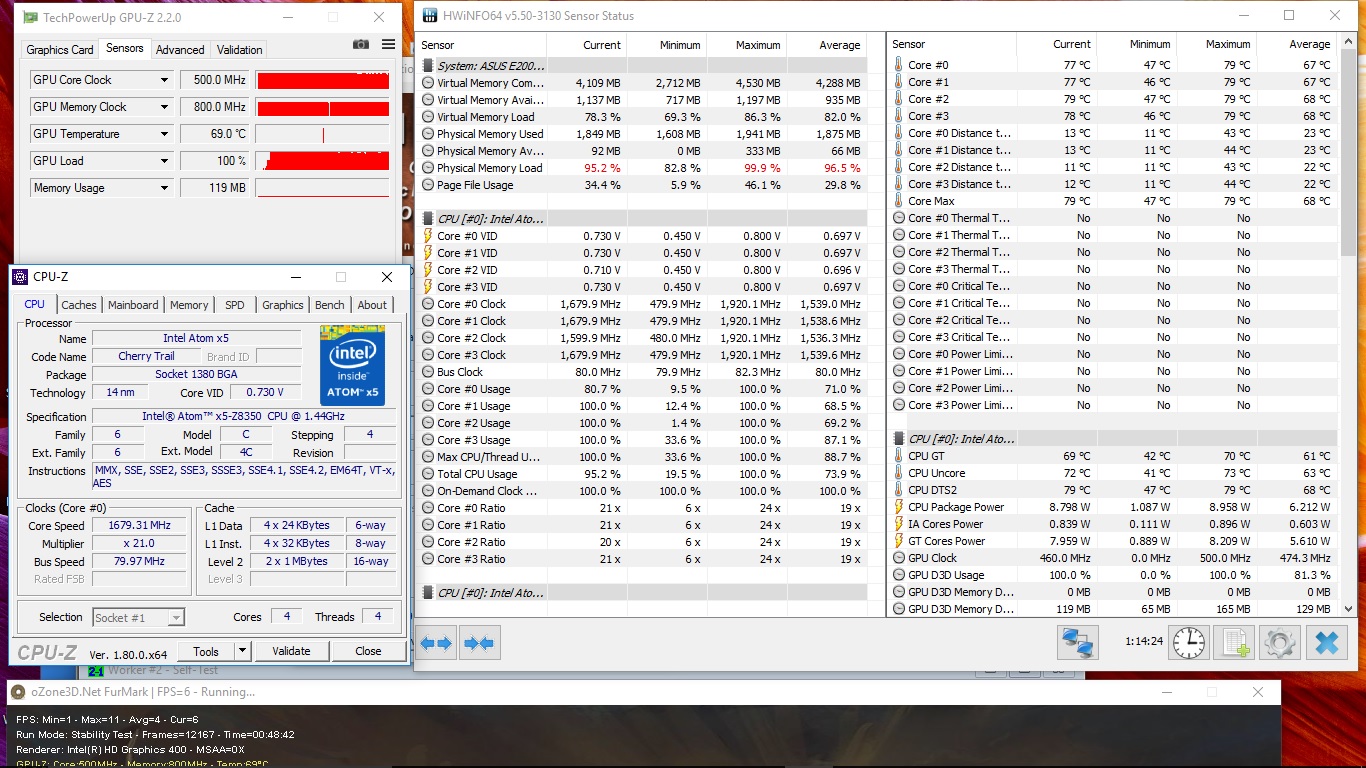Switch to GPU-Z Graphics Card tab
Screen dimensions: 1366x768
(x=60, y=50)
